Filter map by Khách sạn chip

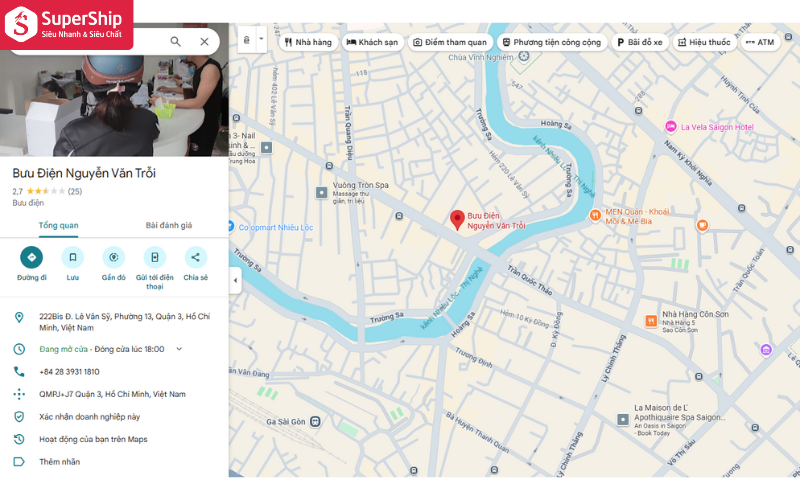[x=372, y=42]
